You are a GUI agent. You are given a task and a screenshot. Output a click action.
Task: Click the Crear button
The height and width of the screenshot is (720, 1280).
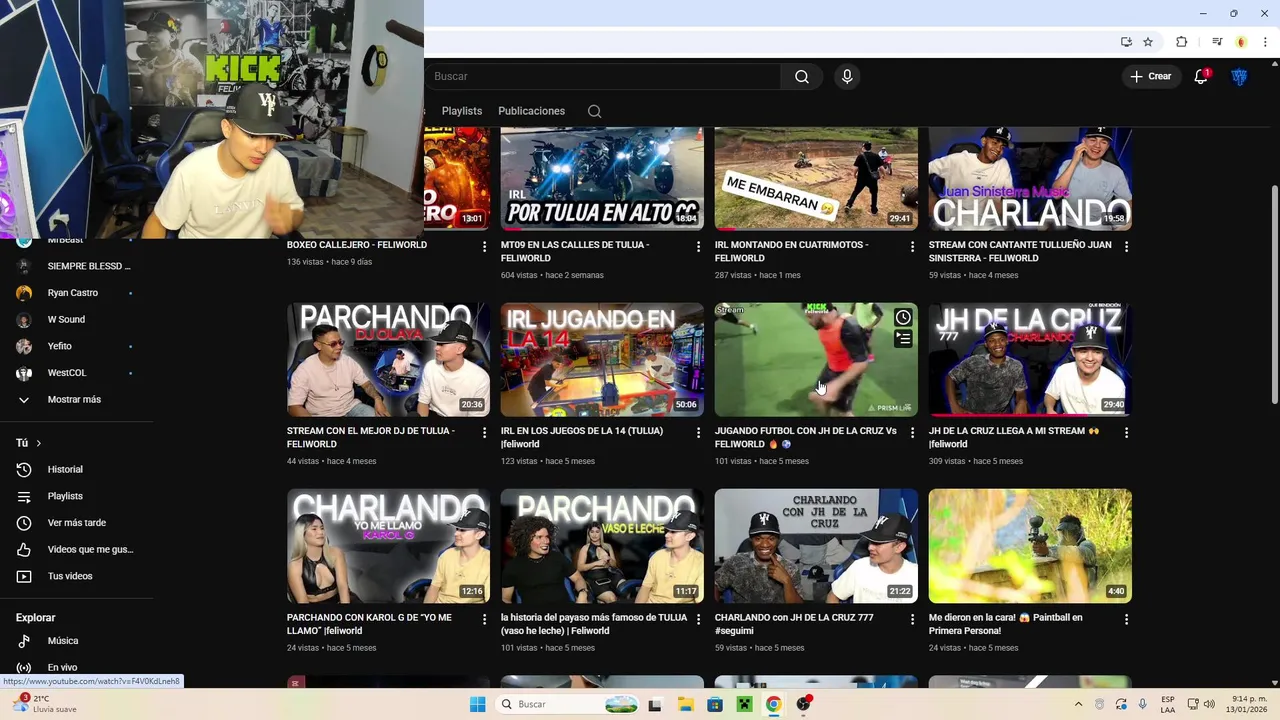click(x=1151, y=77)
